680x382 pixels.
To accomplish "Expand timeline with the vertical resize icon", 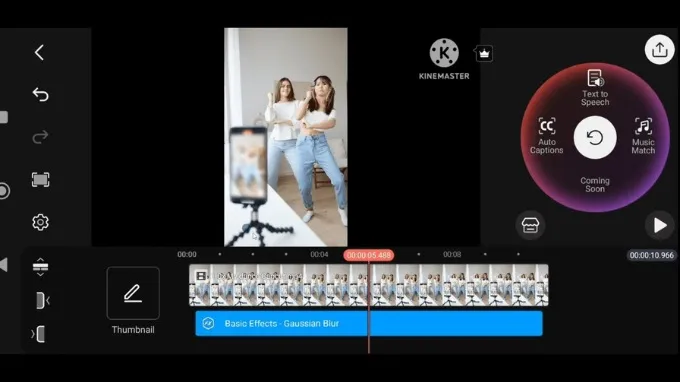I will [x=40, y=267].
